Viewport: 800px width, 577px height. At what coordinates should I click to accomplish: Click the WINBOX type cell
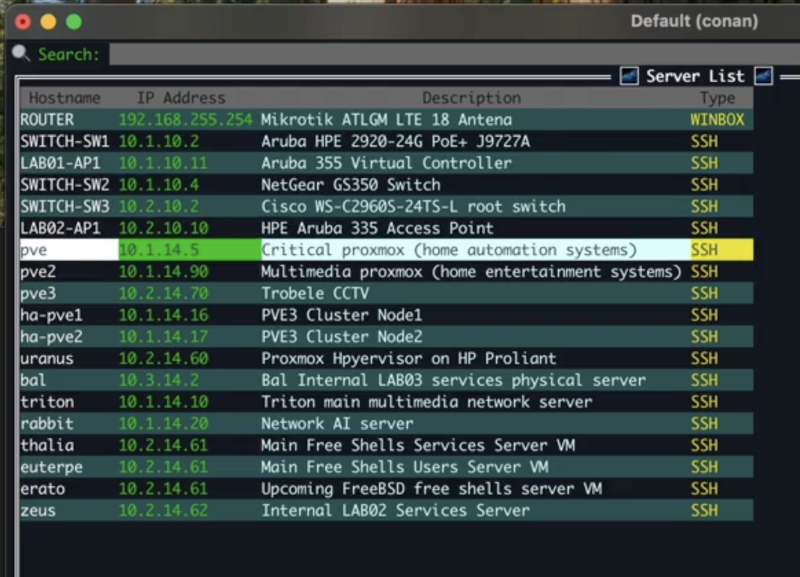[717, 120]
